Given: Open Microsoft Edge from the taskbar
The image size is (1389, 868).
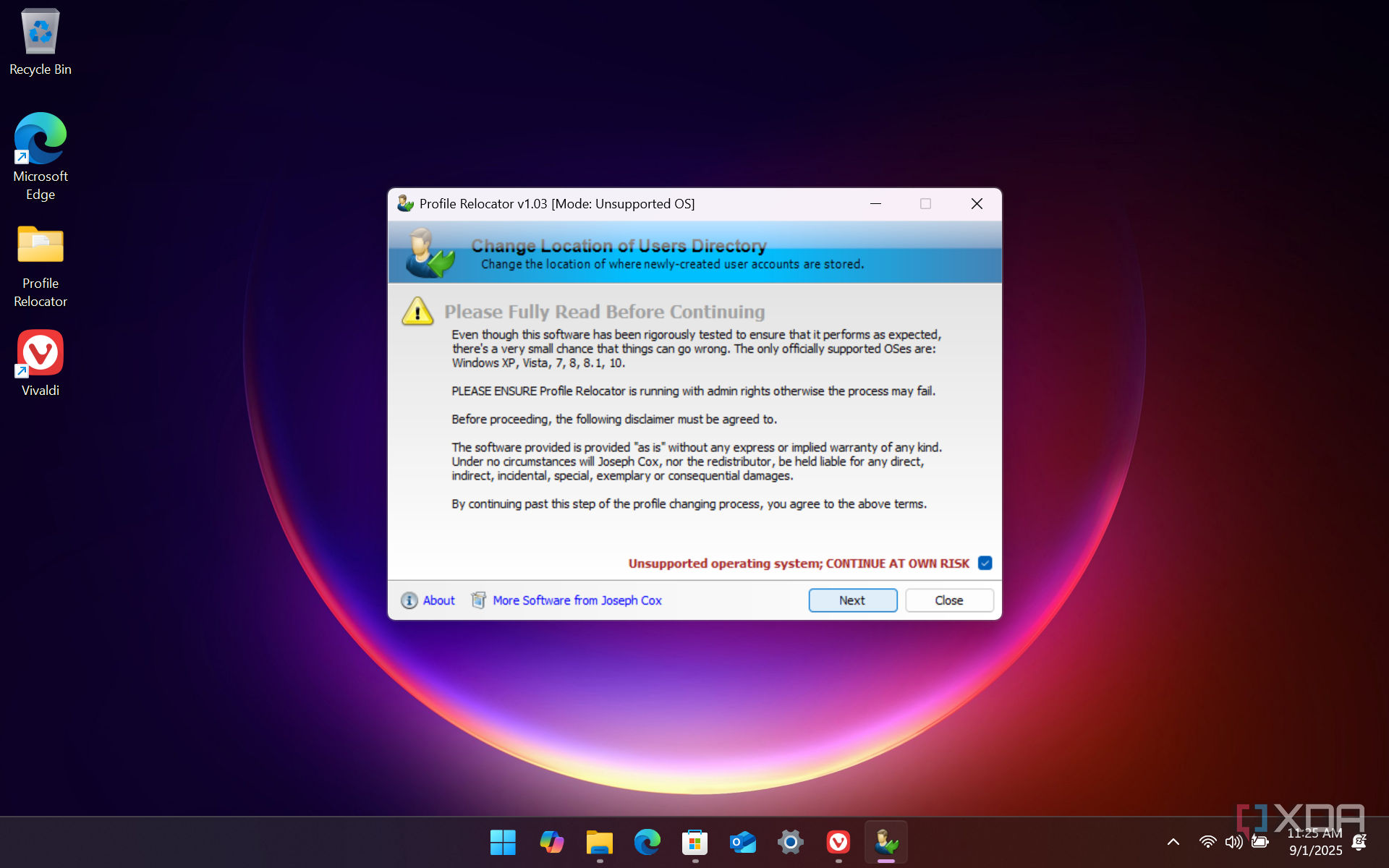Looking at the screenshot, I should (647, 842).
